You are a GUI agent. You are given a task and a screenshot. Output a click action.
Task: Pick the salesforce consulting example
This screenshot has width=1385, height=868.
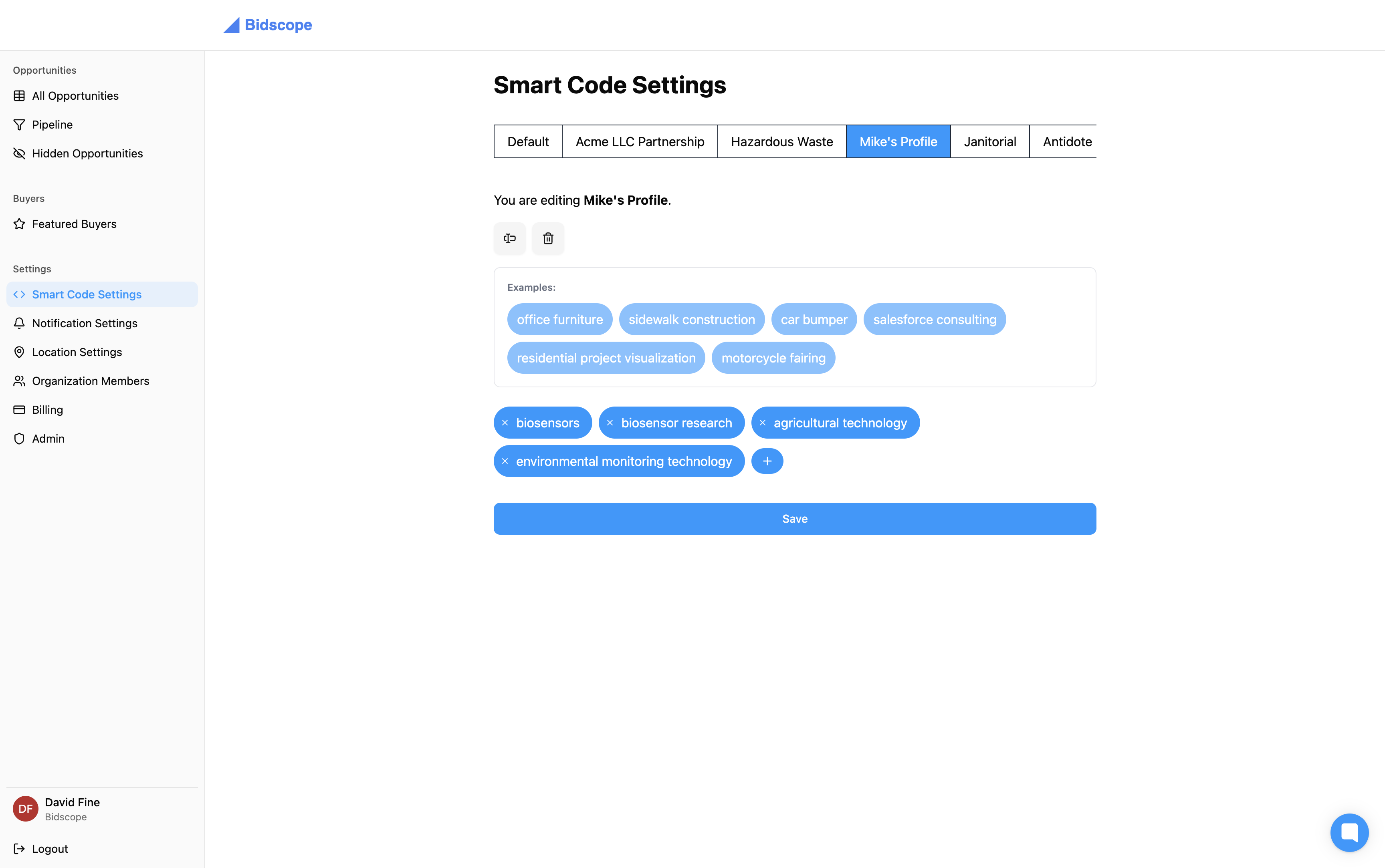pos(934,320)
